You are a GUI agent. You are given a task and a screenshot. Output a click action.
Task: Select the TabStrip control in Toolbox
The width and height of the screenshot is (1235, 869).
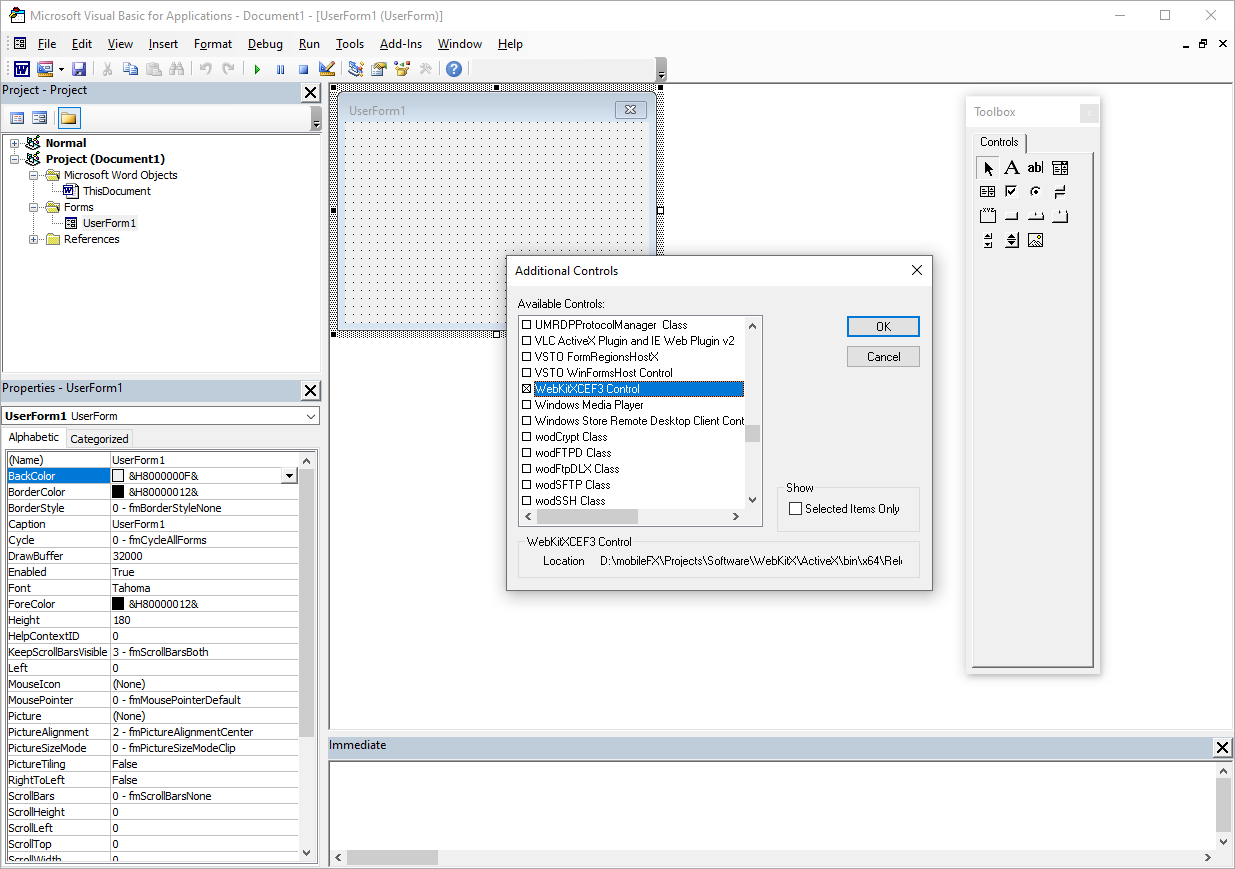pyautogui.click(x=1036, y=215)
